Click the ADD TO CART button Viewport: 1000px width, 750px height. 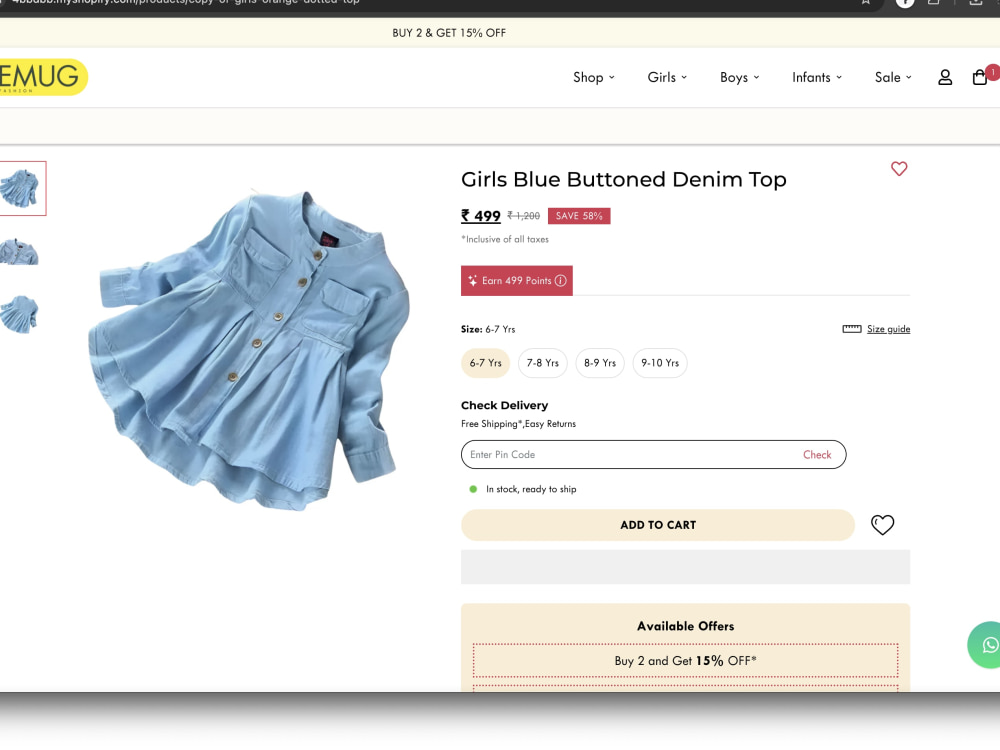click(658, 525)
